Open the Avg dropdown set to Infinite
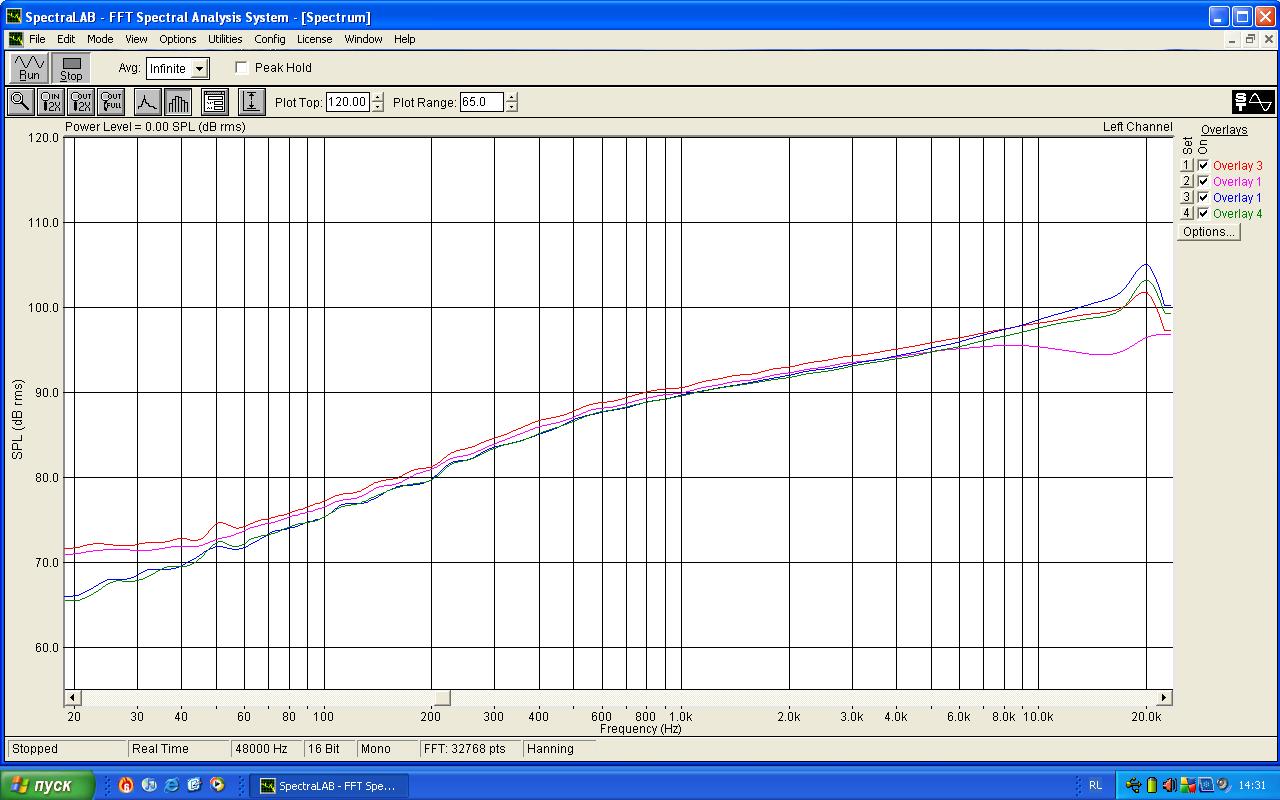Viewport: 1280px width, 800px height. tap(199, 69)
